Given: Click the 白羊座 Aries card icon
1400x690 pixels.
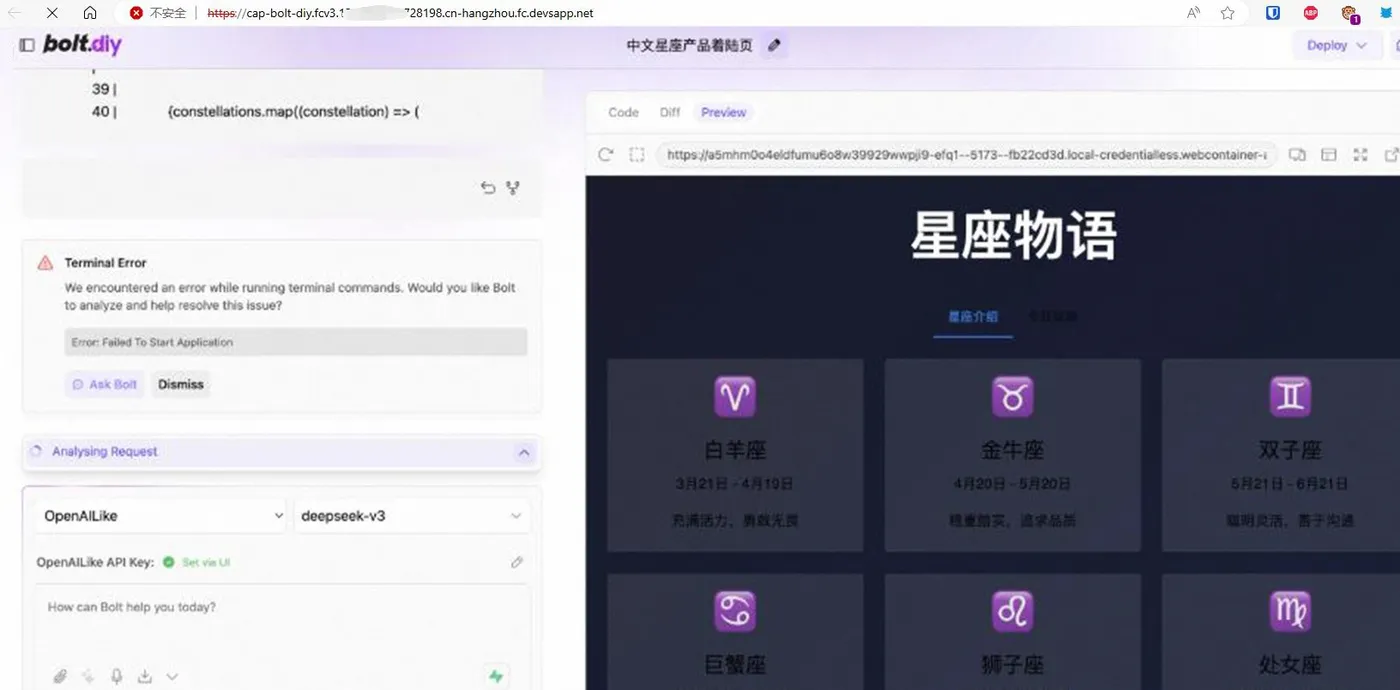Looking at the screenshot, I should pos(735,397).
